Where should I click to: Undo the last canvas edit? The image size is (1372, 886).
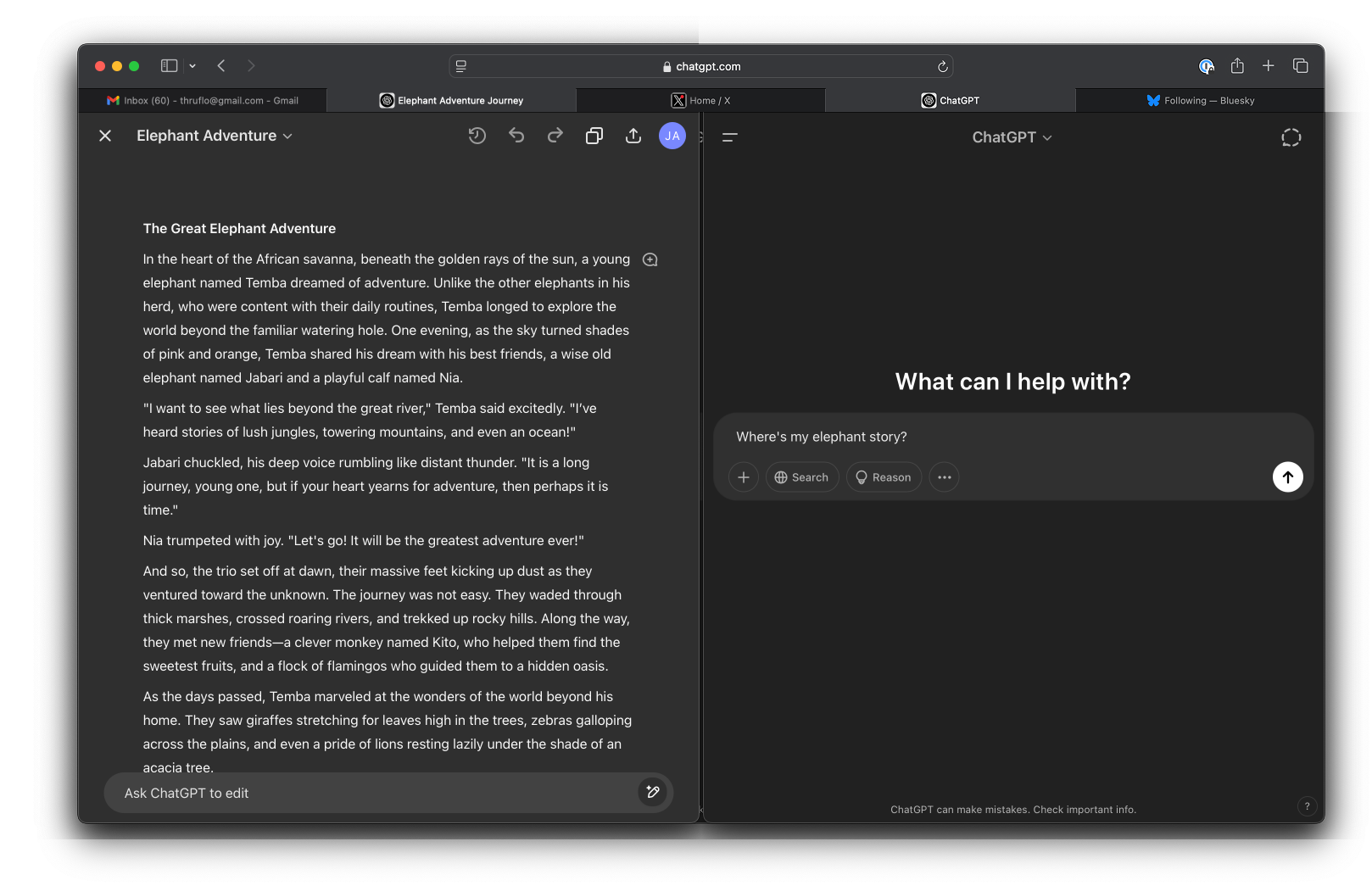click(x=516, y=136)
